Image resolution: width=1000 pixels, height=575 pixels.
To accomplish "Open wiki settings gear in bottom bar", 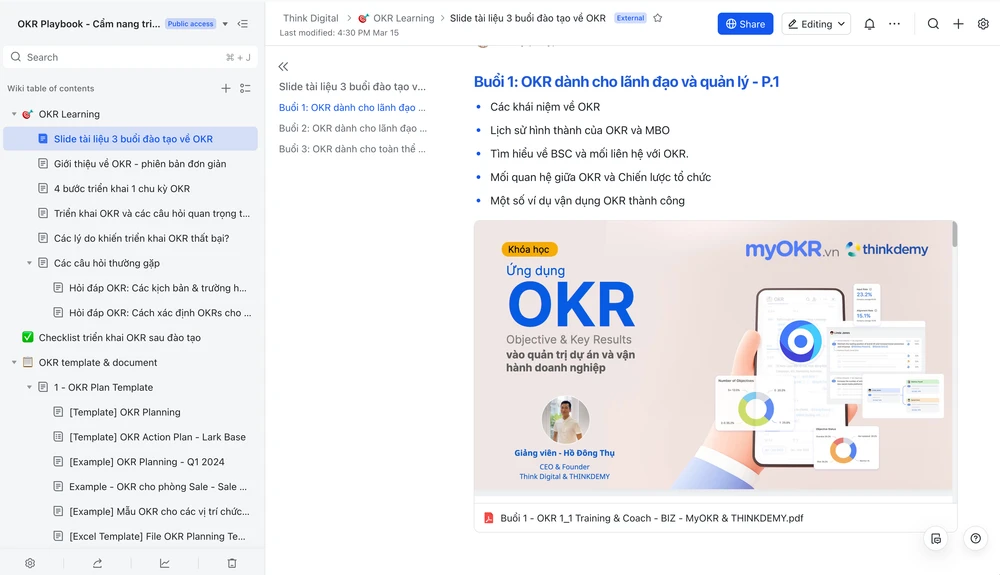I will 30,563.
